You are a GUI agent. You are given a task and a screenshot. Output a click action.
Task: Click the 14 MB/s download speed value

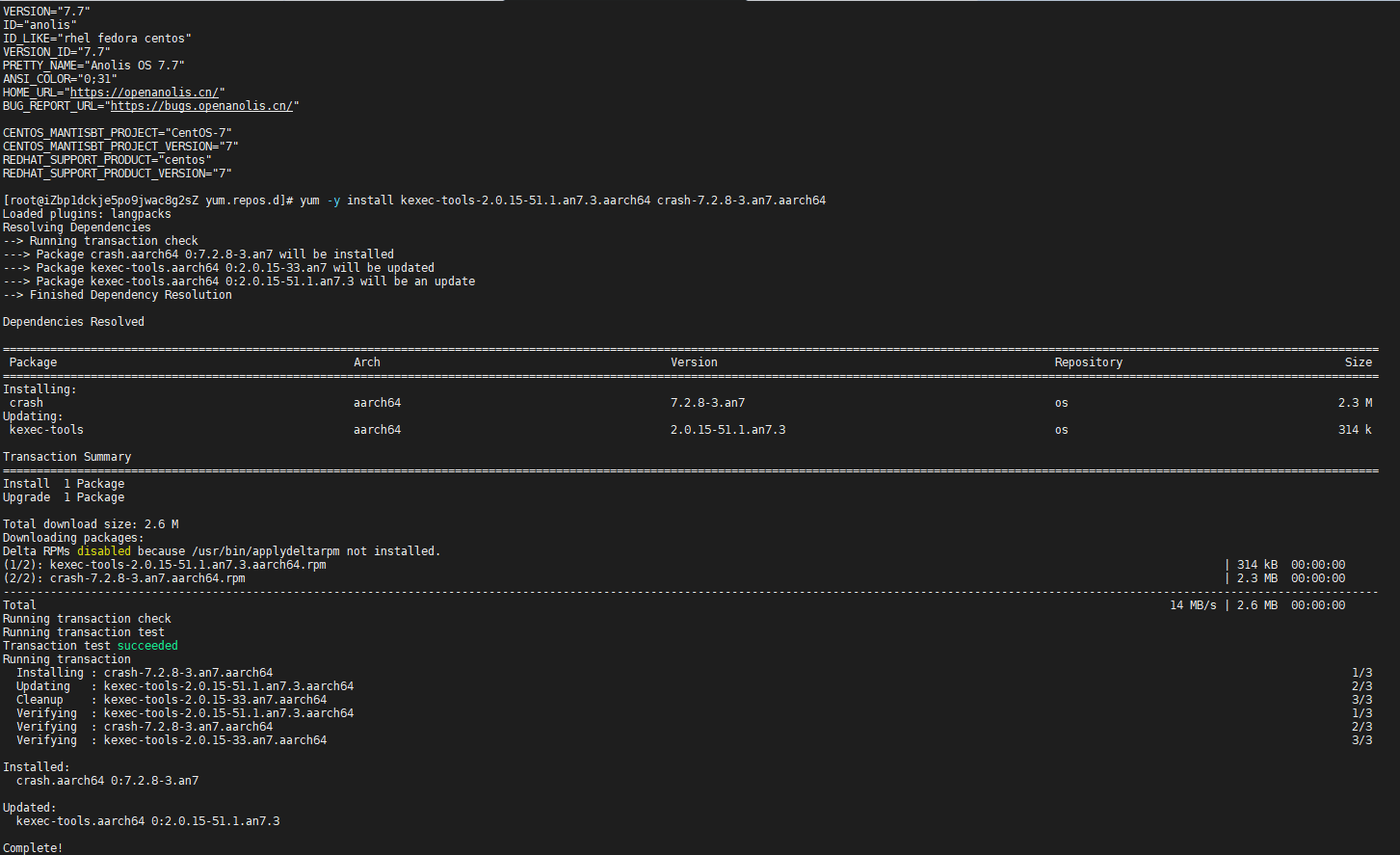[x=1192, y=605]
